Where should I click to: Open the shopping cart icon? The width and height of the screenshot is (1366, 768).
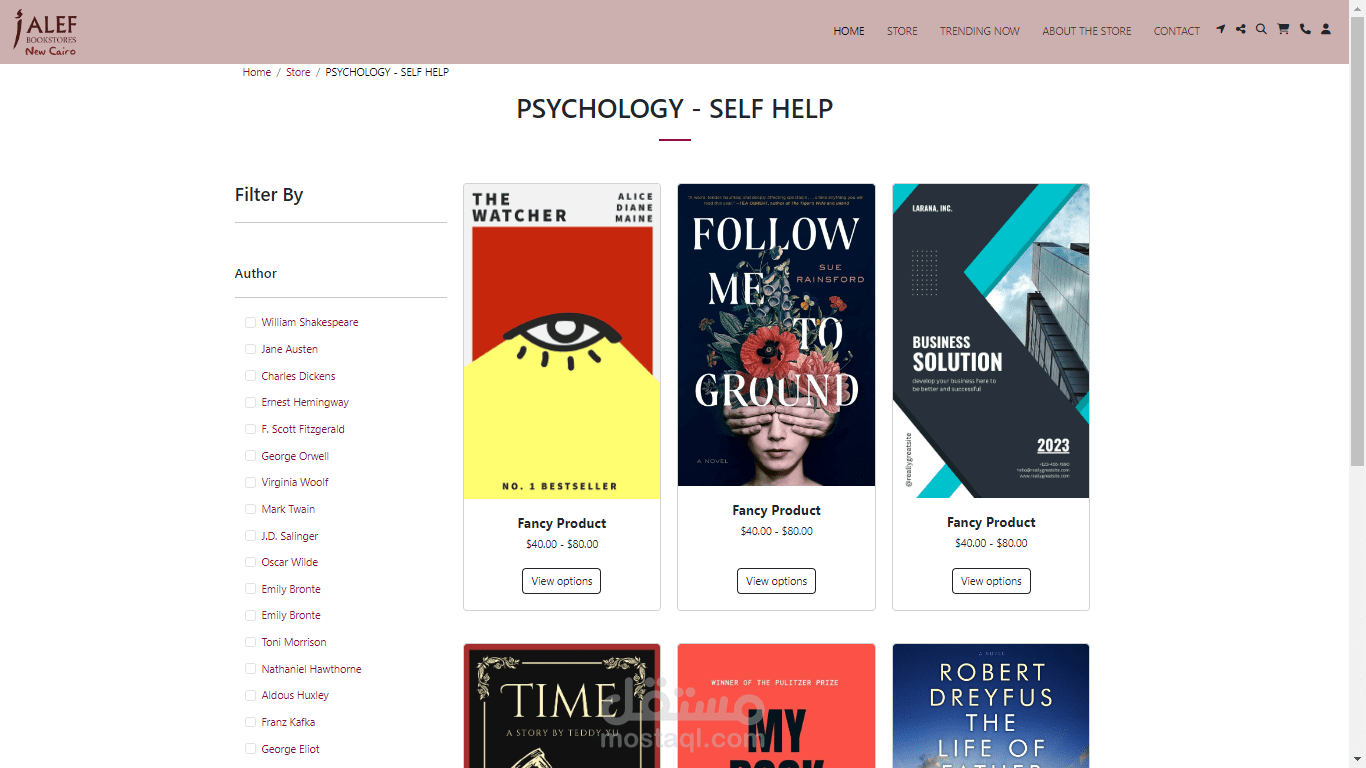[x=1283, y=30]
